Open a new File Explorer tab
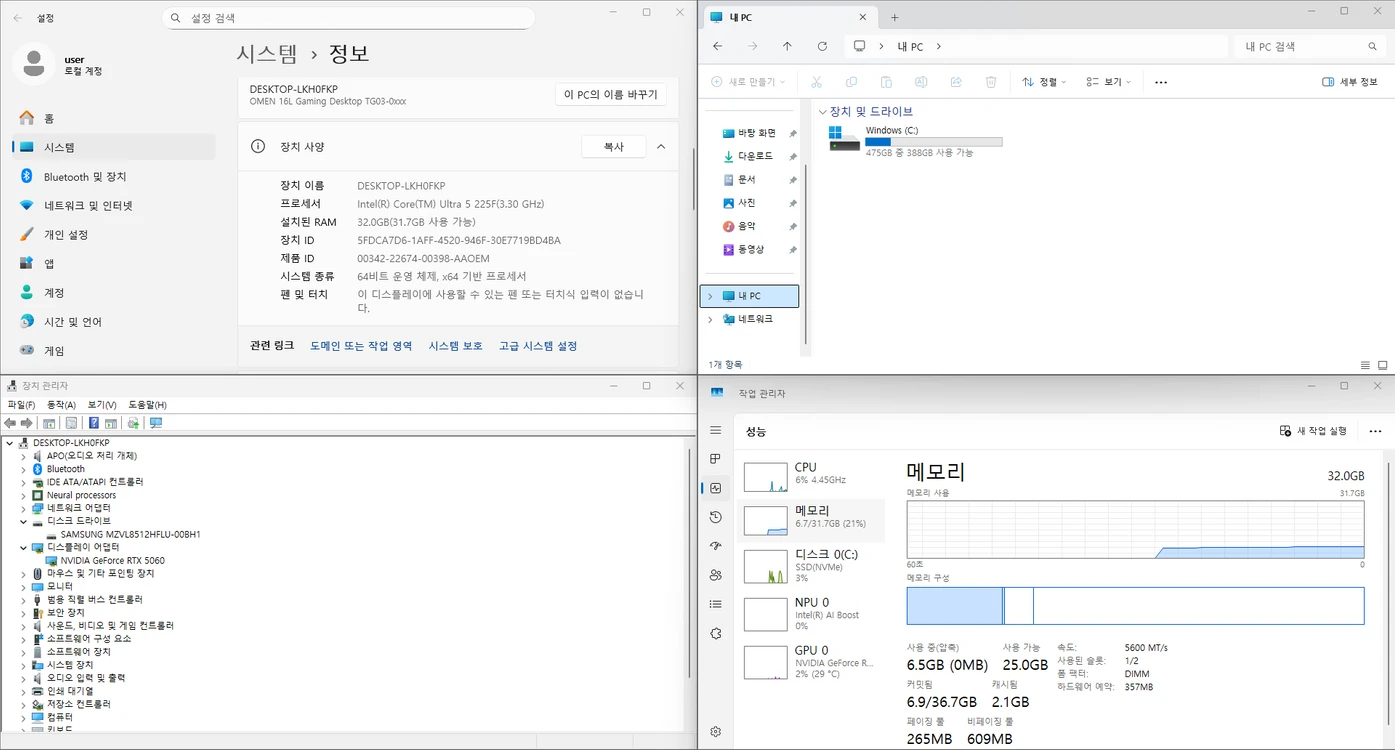Image resolution: width=1395 pixels, height=750 pixels. point(895,17)
